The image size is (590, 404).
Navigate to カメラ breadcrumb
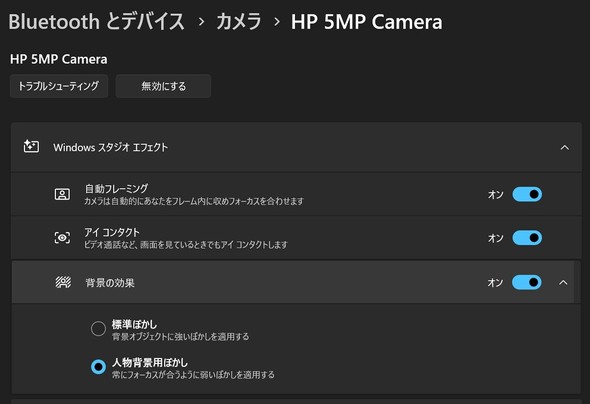239,21
